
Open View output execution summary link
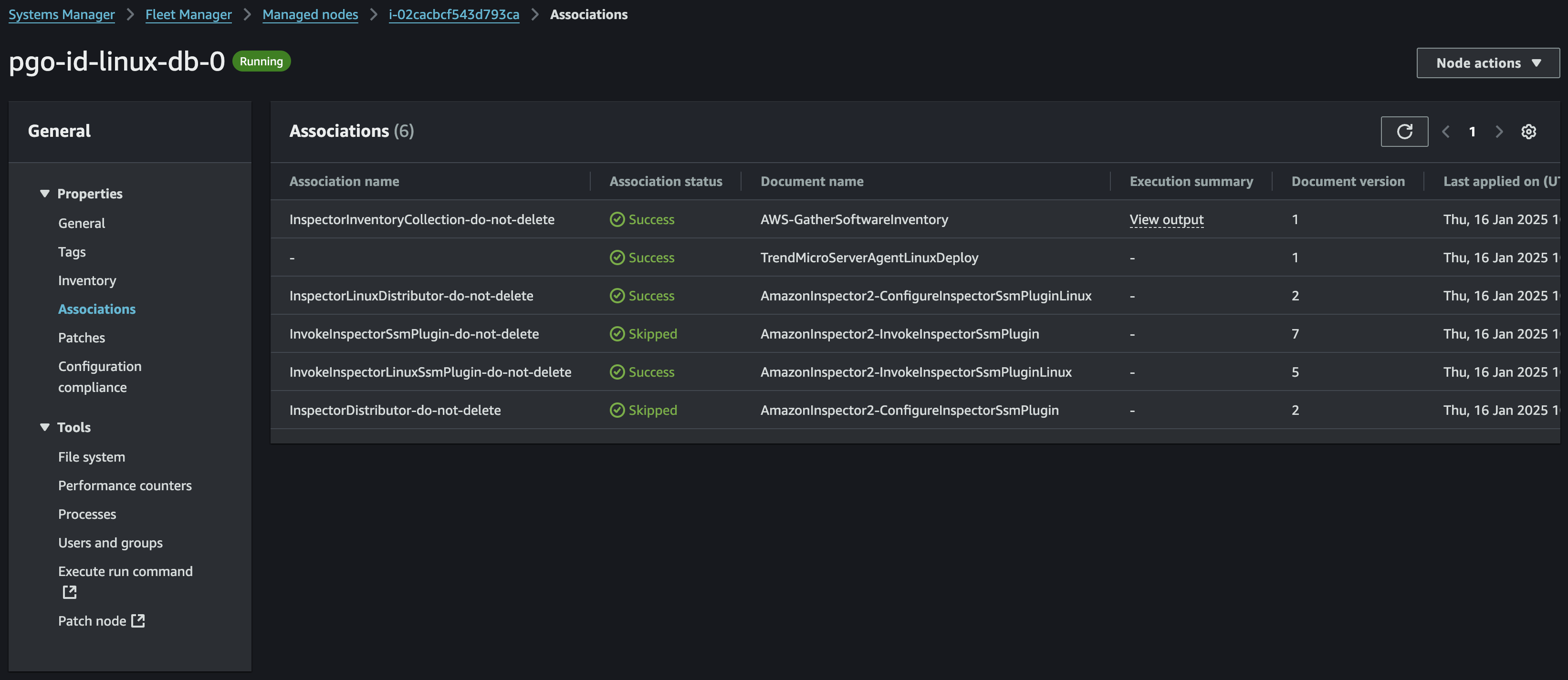pyautogui.click(x=1166, y=219)
